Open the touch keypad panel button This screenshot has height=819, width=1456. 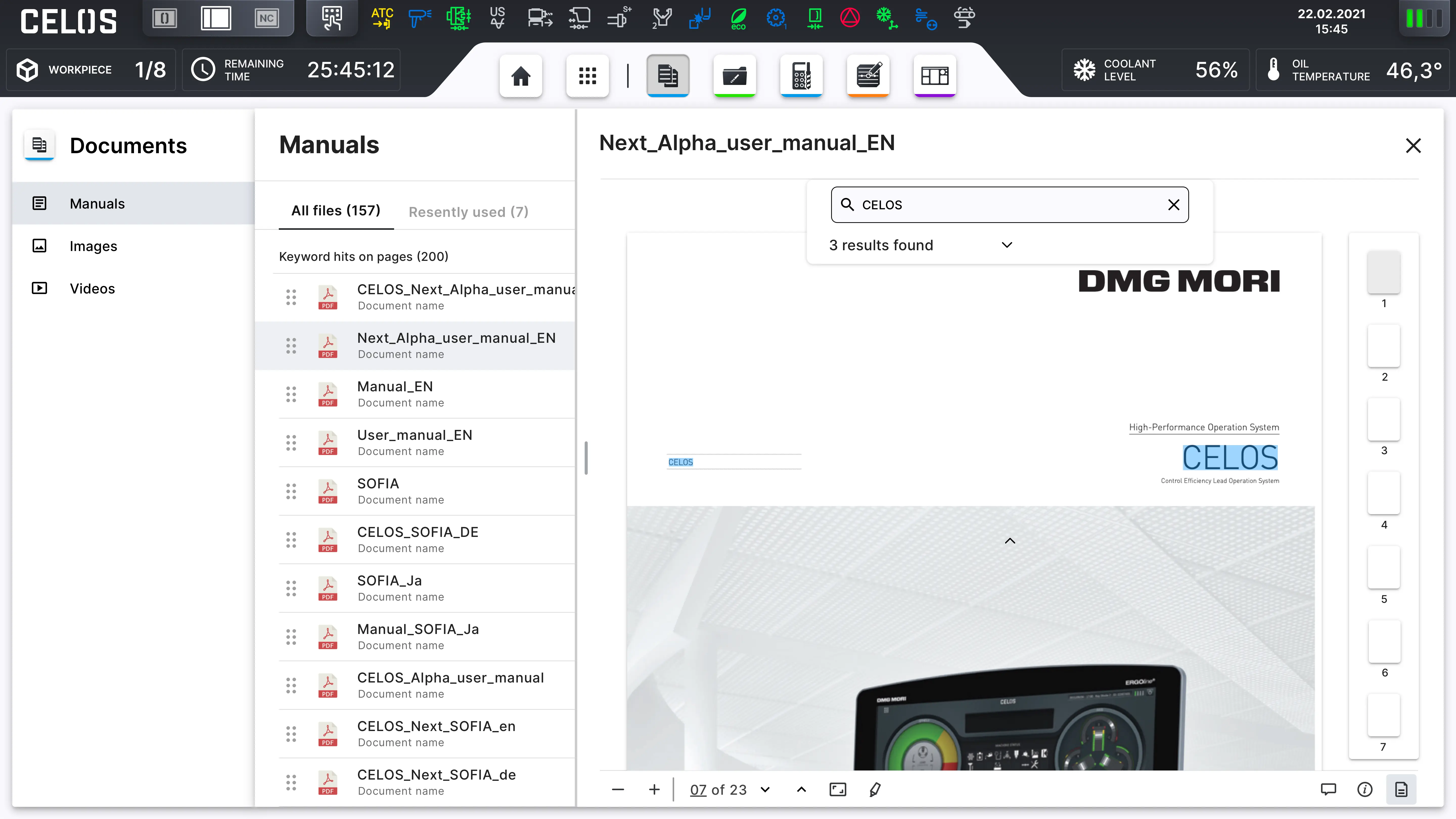tap(332, 18)
